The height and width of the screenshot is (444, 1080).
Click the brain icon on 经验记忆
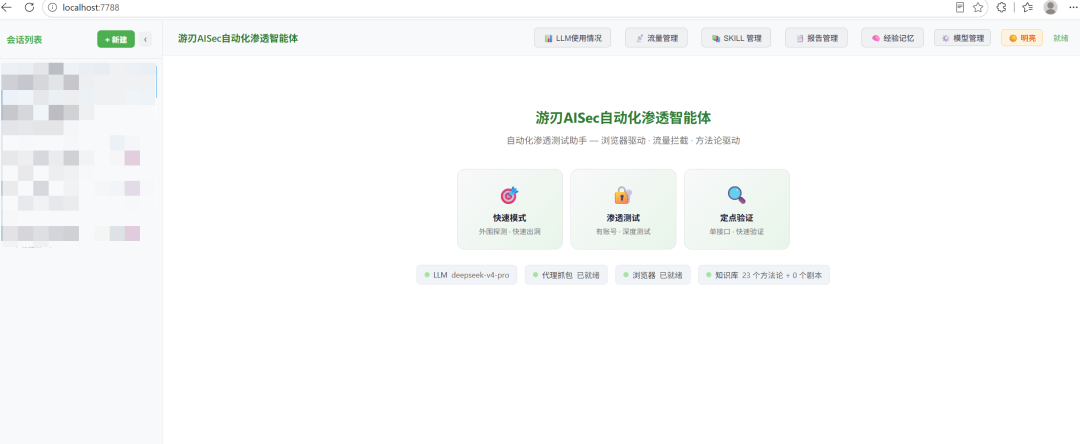(x=875, y=39)
